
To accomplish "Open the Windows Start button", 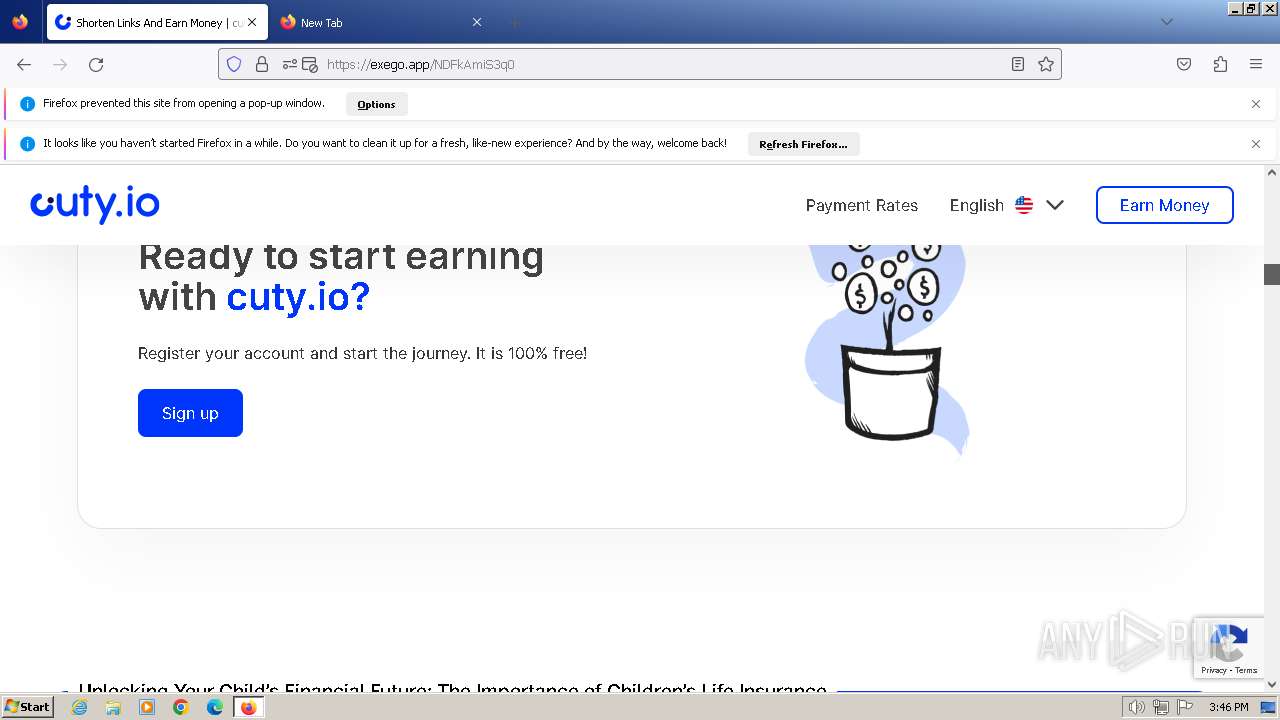I will [x=27, y=707].
